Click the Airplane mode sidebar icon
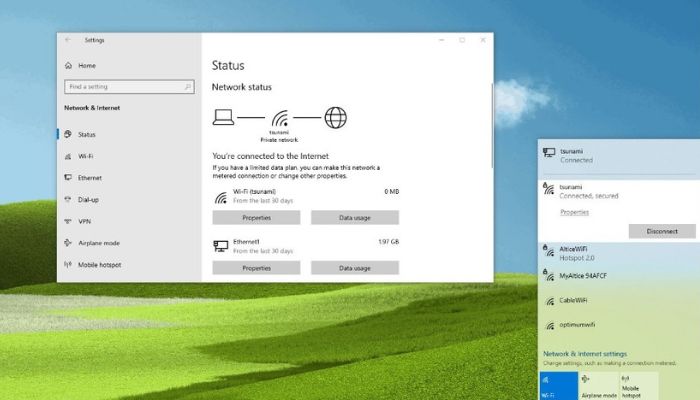Image resolution: width=700 pixels, height=400 pixels. (68, 242)
